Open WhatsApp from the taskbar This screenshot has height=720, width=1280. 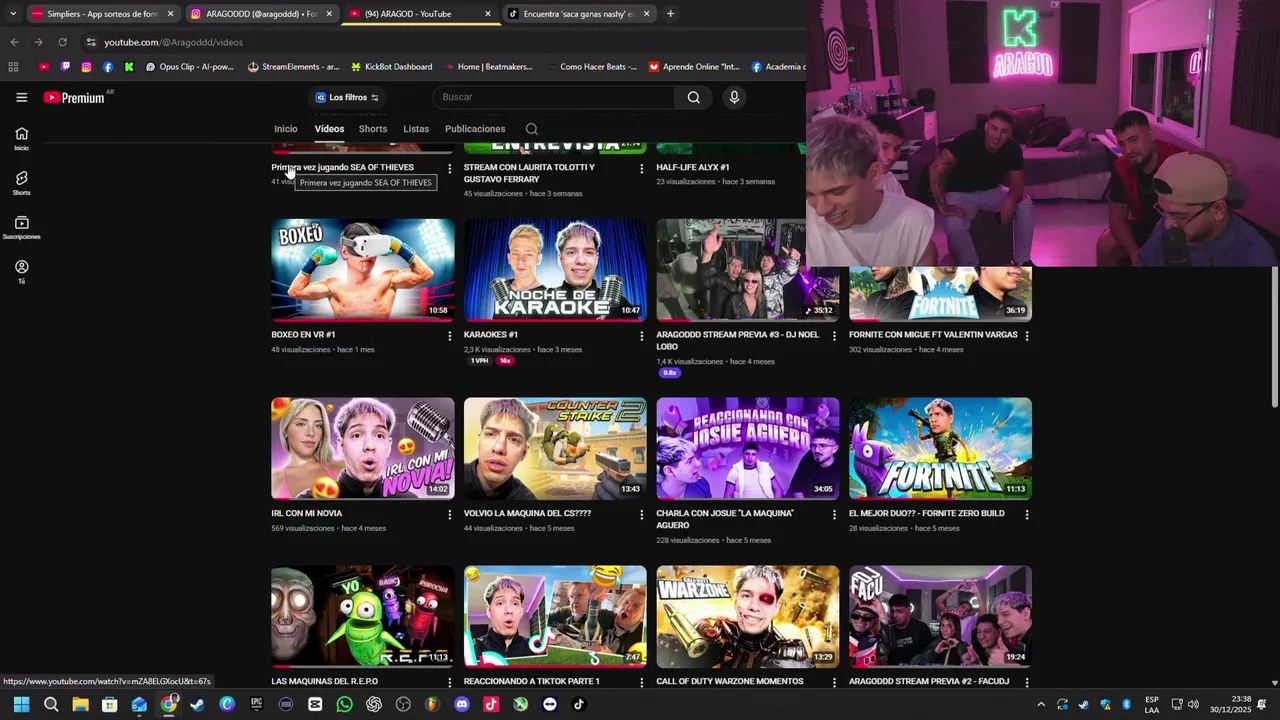(x=344, y=704)
